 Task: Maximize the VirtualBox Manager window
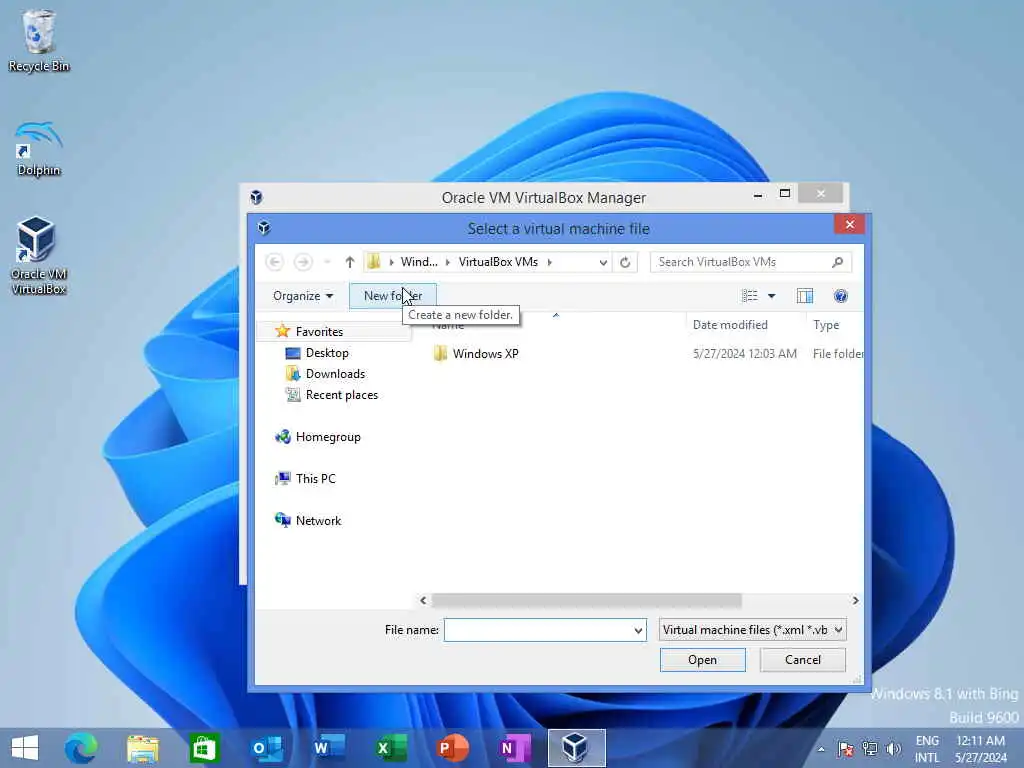click(x=785, y=194)
